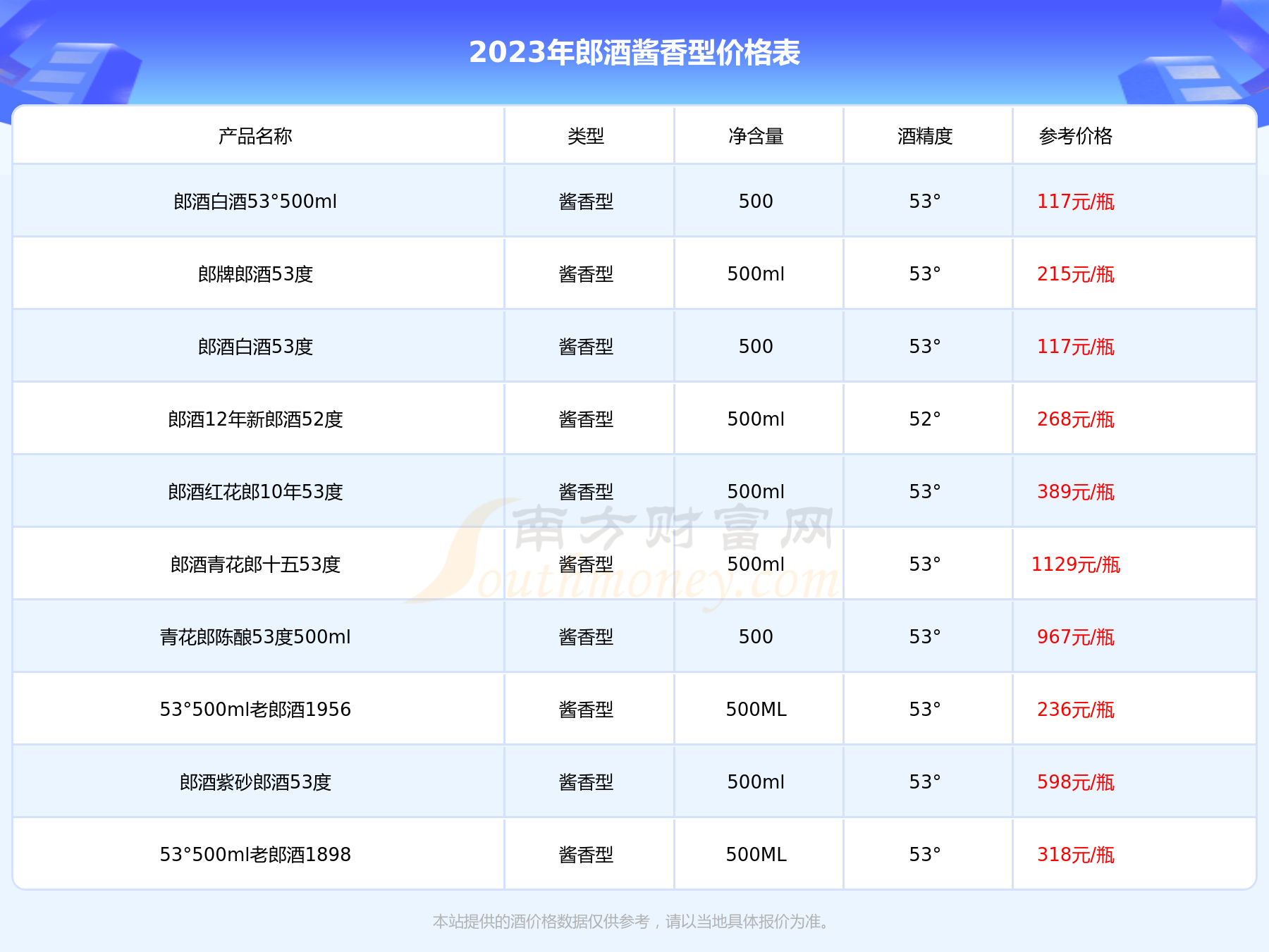The height and width of the screenshot is (952, 1269).
Task: Click 500ML in the 老郎酒1898 row
Action: coord(756,855)
